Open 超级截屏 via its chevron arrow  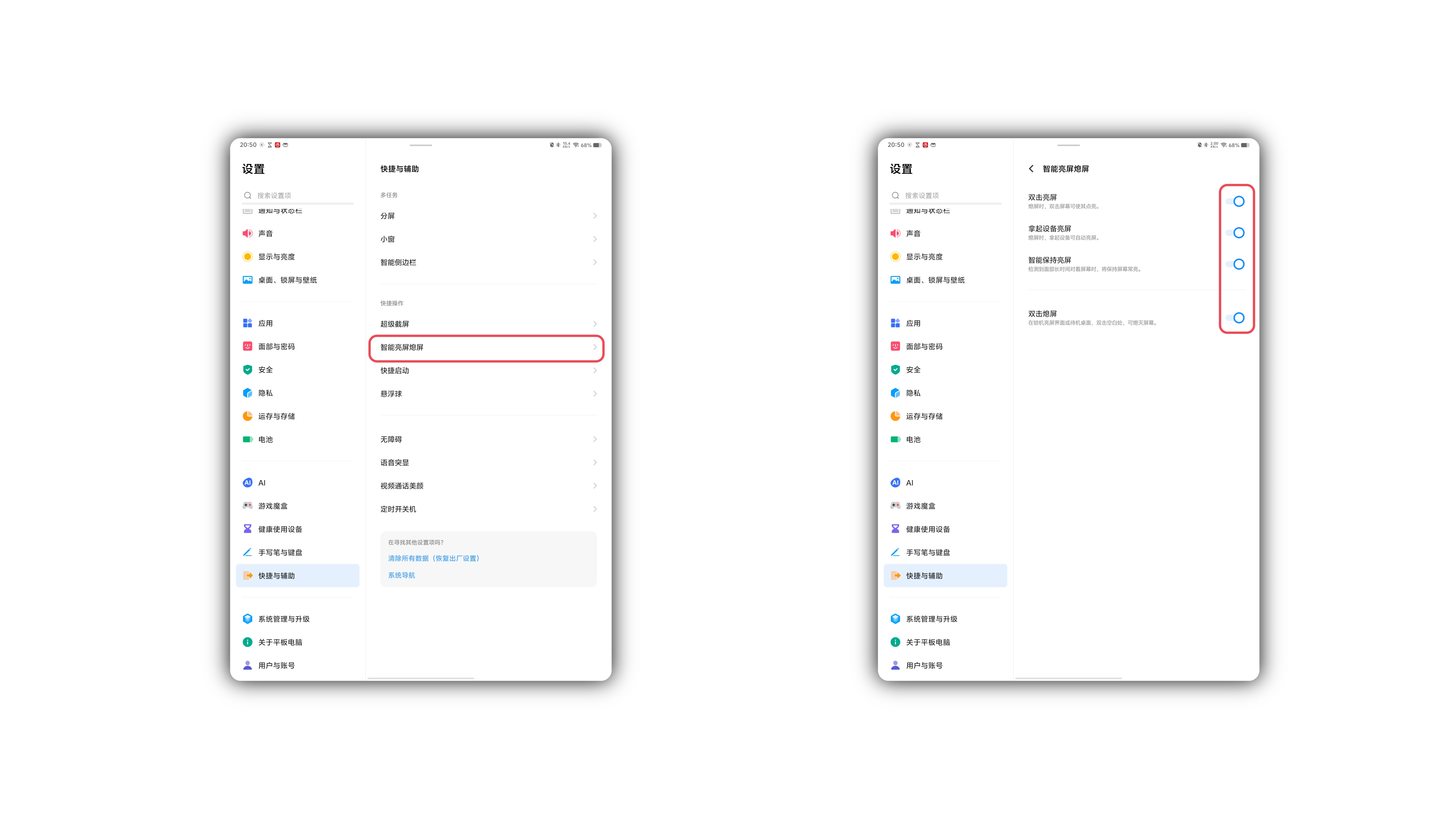(x=595, y=324)
